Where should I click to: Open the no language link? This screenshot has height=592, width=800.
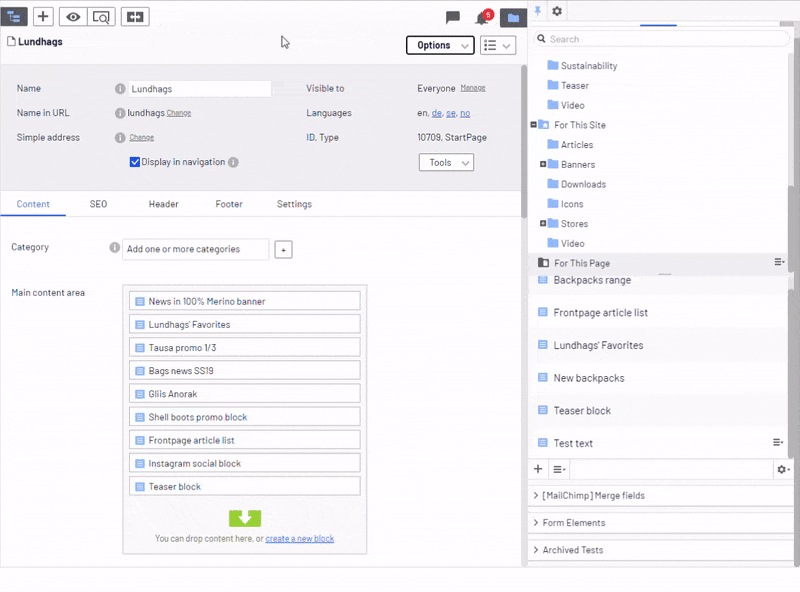[465, 113]
